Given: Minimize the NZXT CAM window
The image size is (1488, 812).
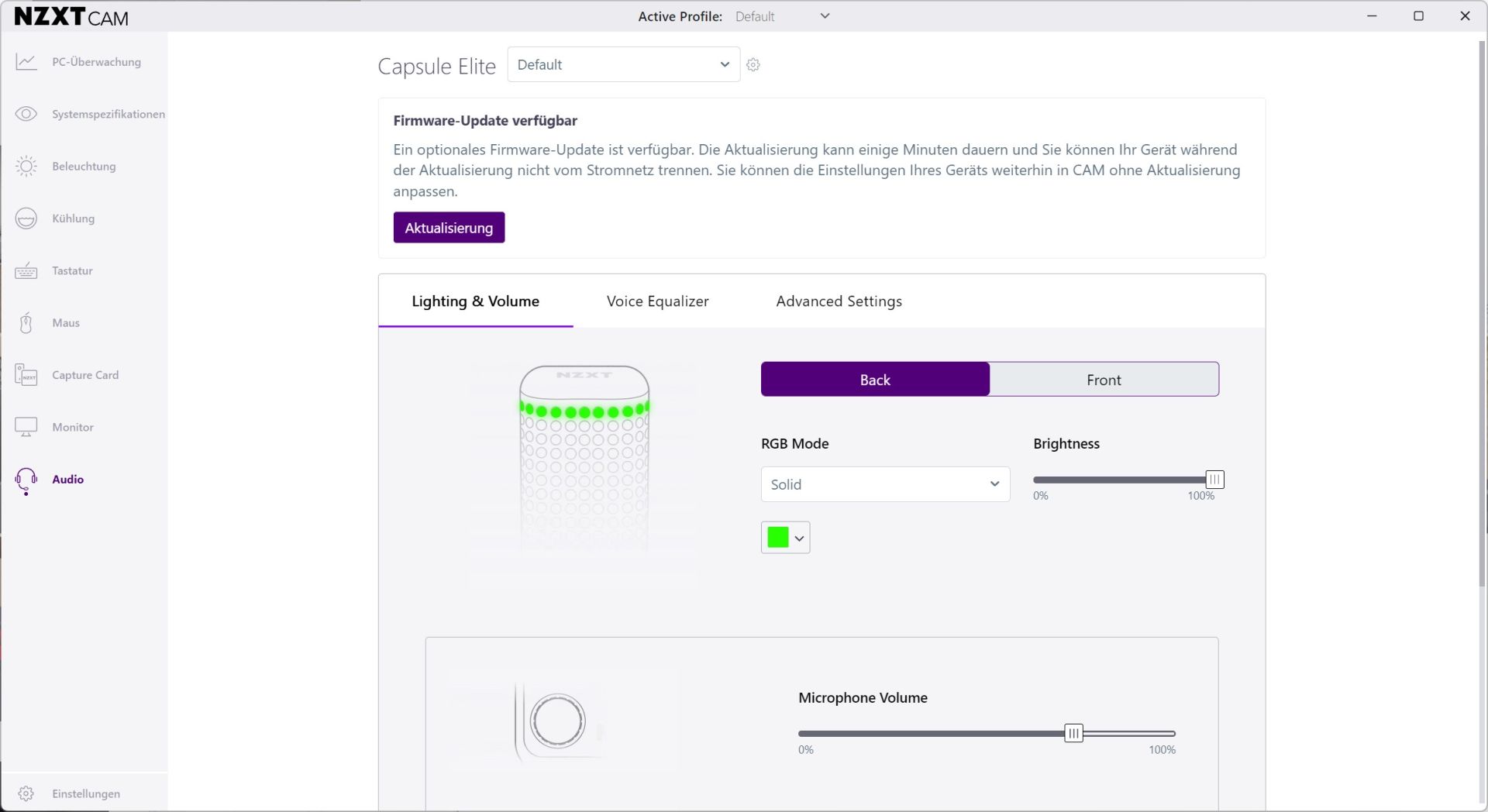Looking at the screenshot, I should pos(1372,15).
